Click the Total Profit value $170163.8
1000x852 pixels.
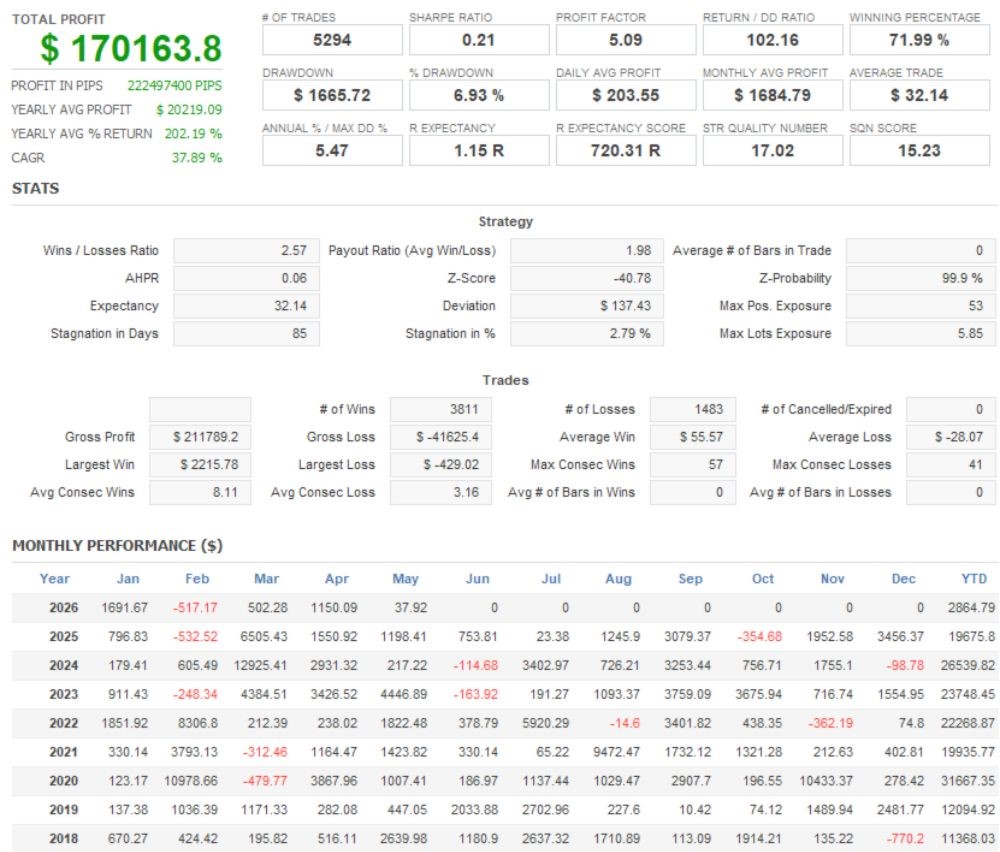[x=131, y=48]
